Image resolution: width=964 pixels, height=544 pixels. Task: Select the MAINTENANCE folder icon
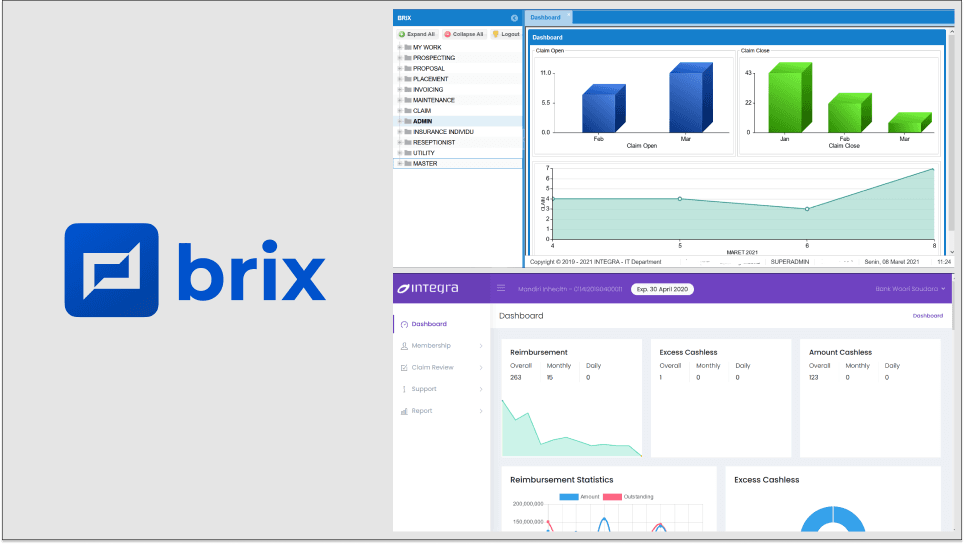tap(408, 100)
